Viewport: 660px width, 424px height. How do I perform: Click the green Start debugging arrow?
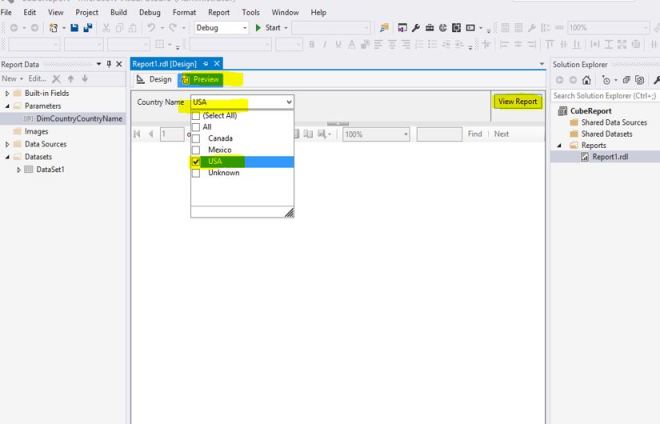[x=259, y=28]
